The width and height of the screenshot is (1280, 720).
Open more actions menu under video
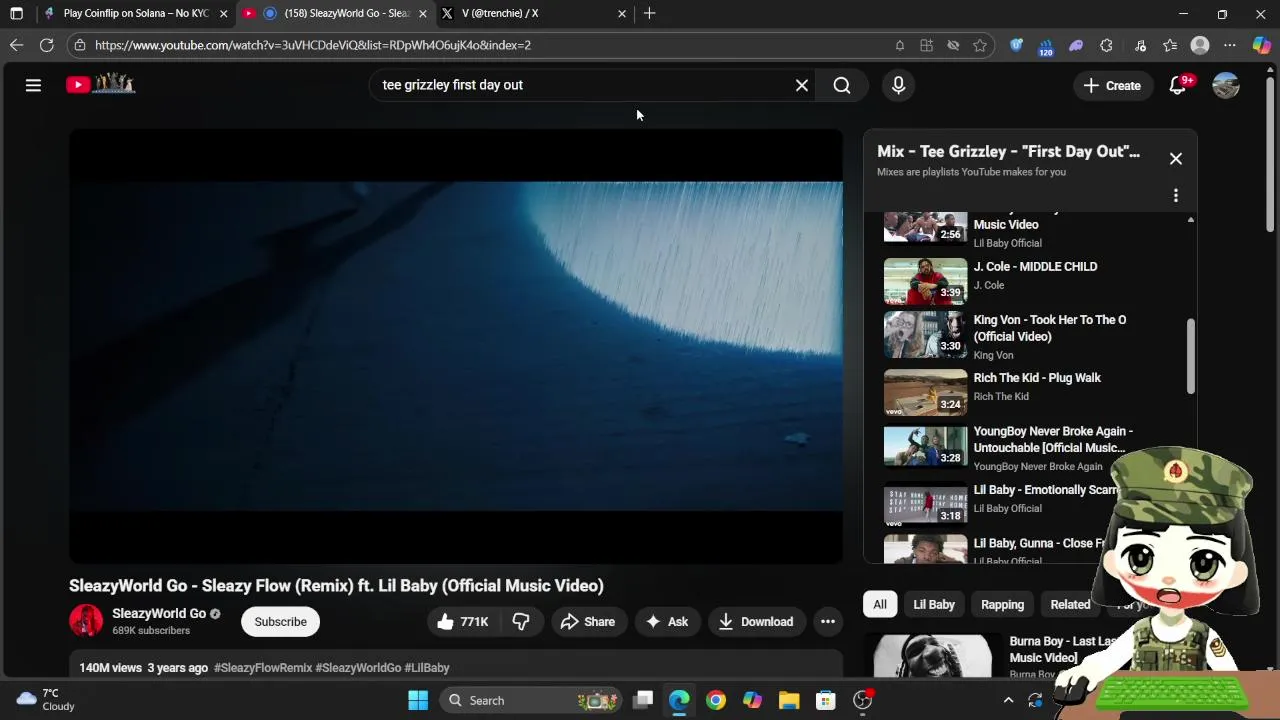[827, 621]
